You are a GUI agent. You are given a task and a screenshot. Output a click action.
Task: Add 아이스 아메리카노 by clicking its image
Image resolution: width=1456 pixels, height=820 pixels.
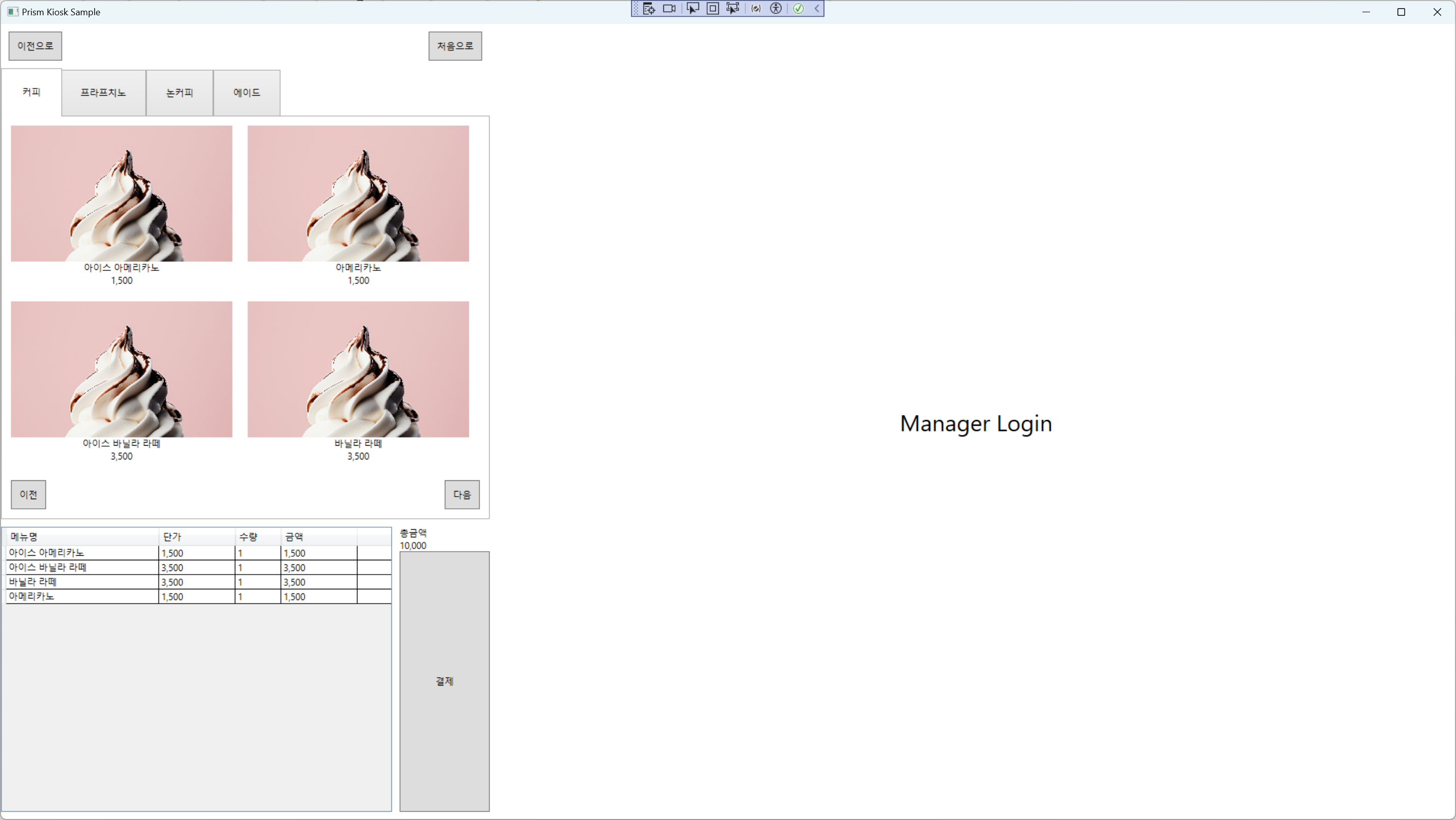point(121,194)
